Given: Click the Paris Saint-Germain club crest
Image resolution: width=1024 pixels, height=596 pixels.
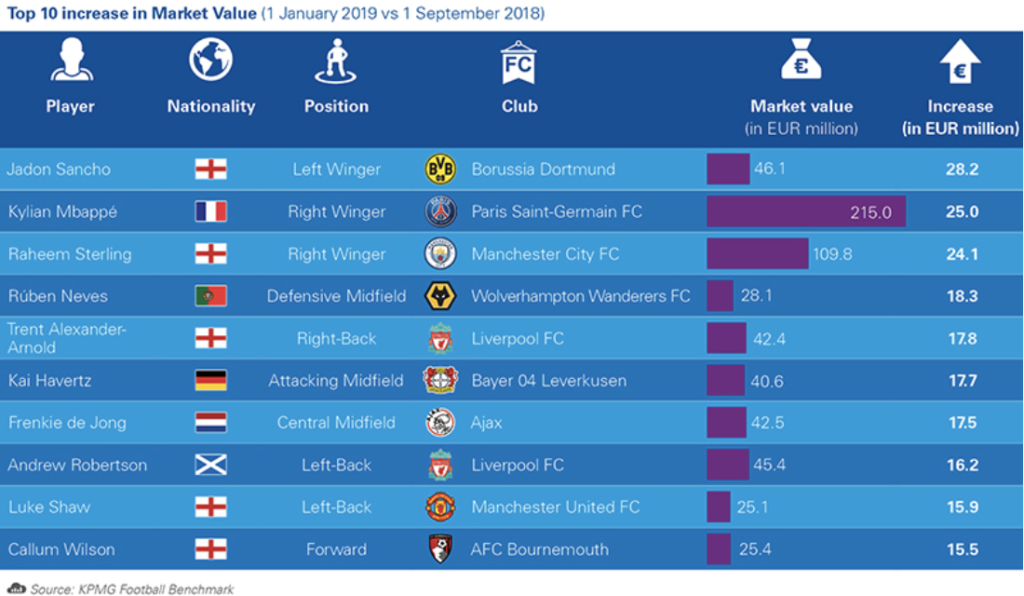Looking at the screenshot, I should coord(440,212).
